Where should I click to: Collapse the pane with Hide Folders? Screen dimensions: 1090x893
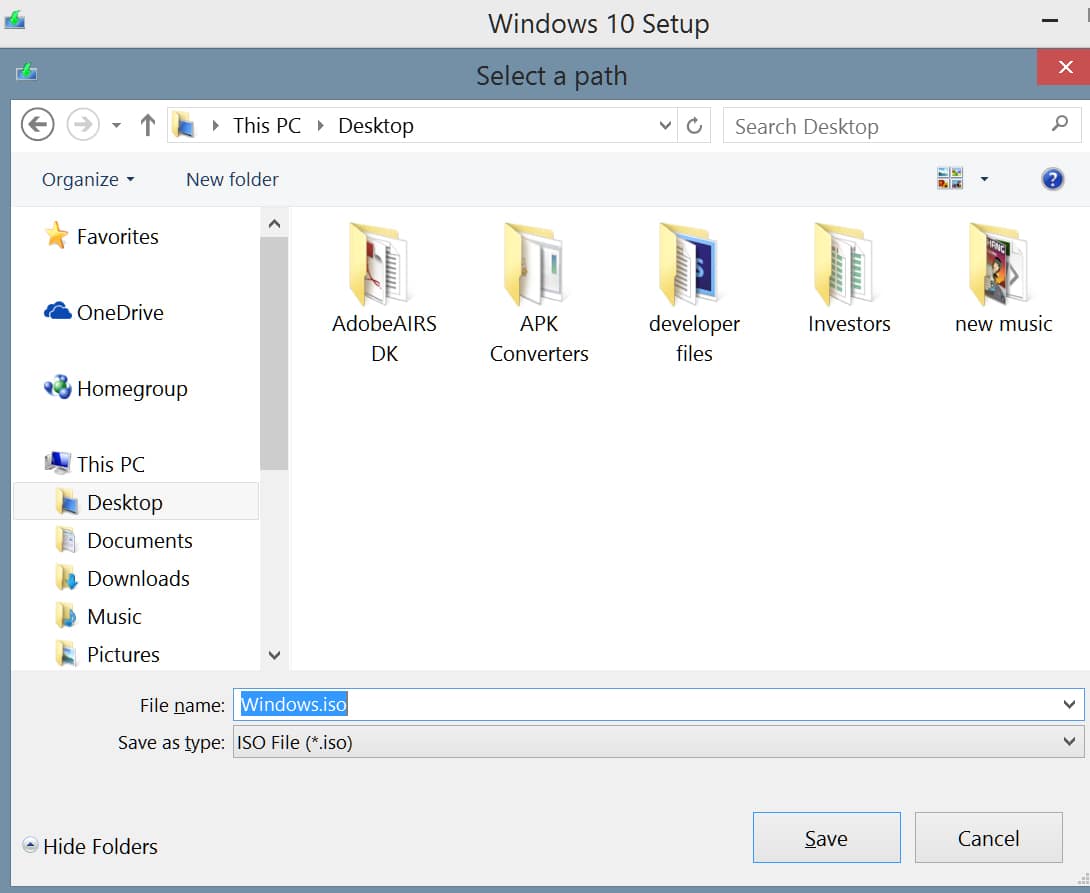[90, 846]
